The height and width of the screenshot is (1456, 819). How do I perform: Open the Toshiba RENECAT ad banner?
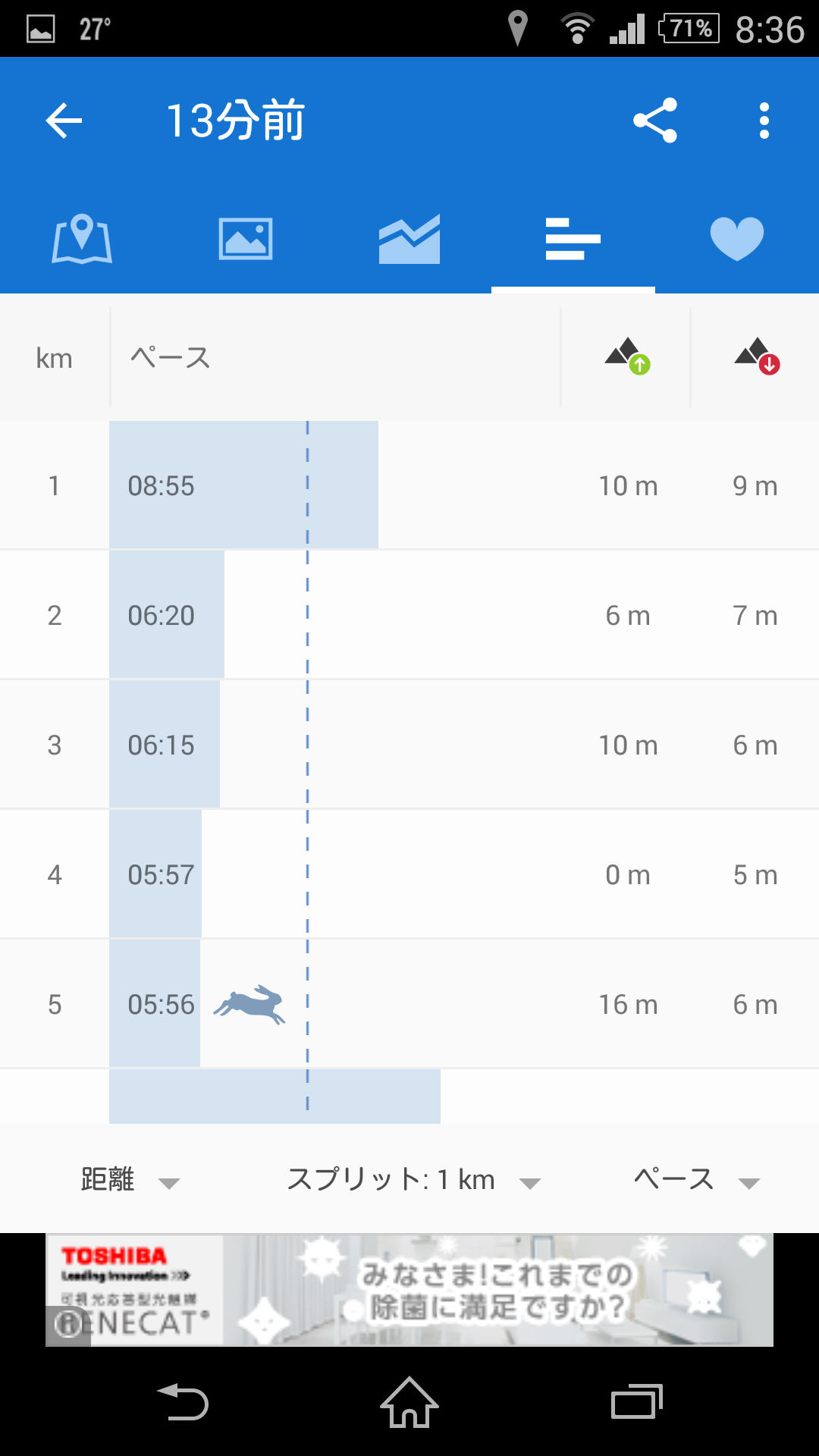pos(409,1290)
